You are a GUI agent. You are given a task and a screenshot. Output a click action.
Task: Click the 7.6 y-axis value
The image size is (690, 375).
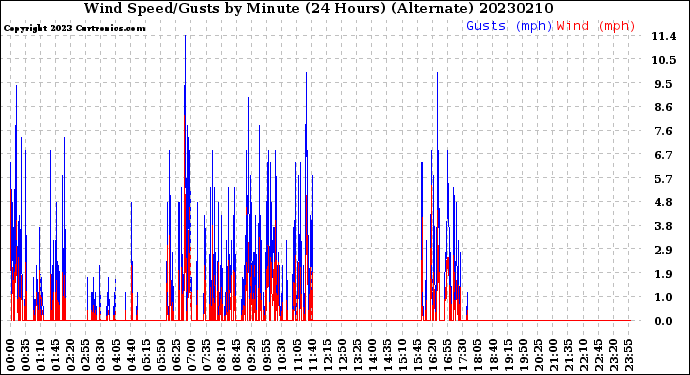pyautogui.click(x=664, y=131)
